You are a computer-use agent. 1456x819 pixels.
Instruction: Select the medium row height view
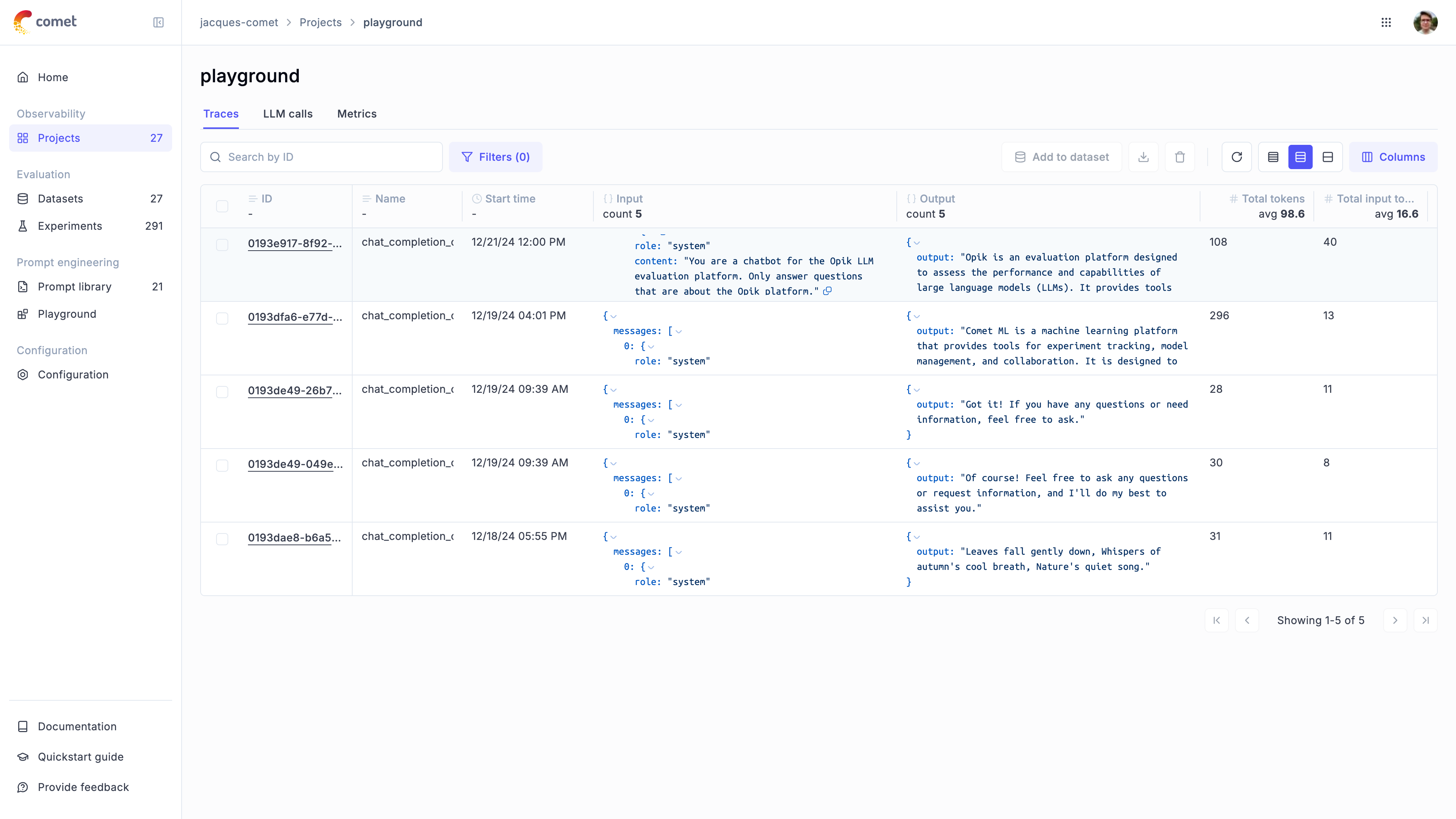pos(1300,157)
